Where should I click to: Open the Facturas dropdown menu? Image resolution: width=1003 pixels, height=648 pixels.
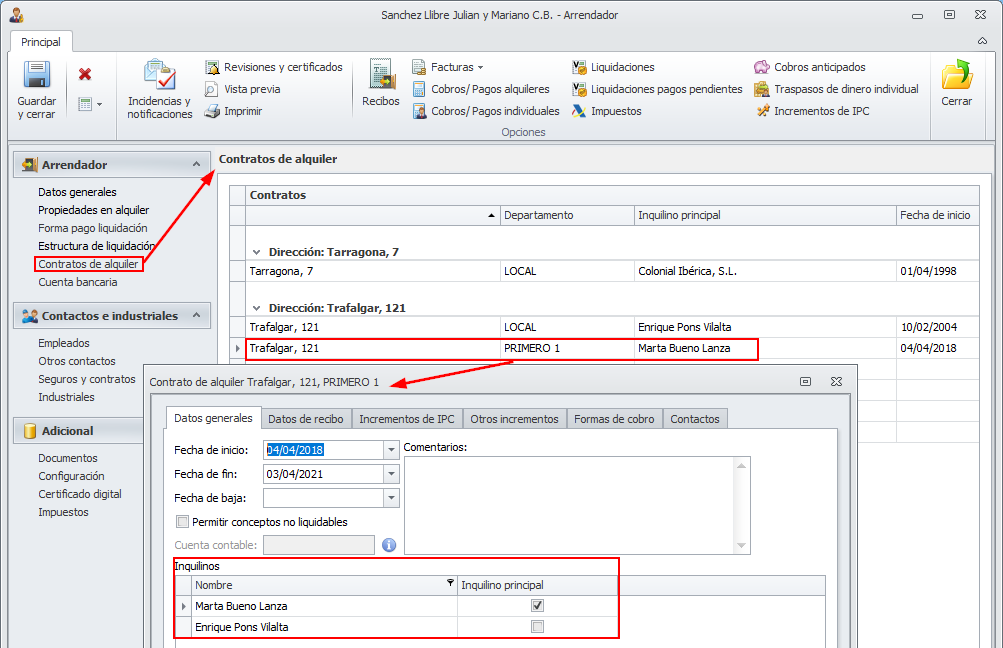[448, 67]
